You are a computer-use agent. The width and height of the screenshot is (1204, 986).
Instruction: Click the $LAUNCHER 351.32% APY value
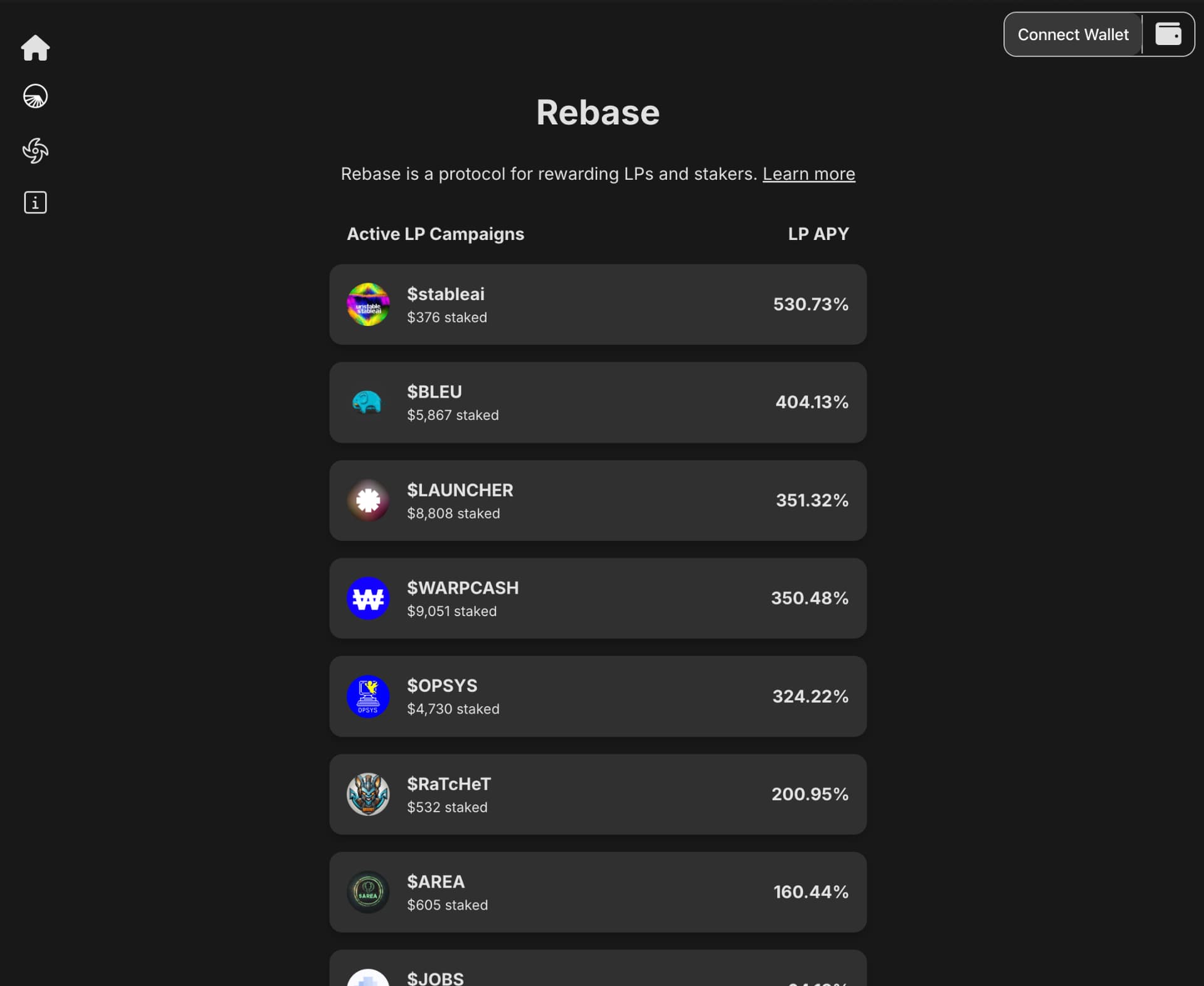coord(811,500)
